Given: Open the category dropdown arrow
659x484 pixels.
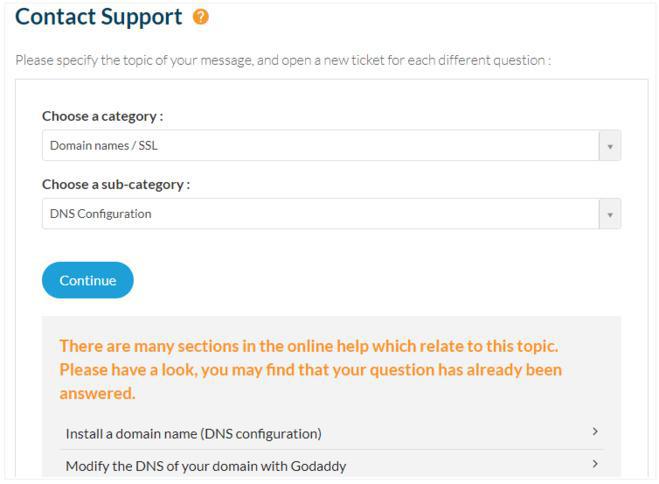Looking at the screenshot, I should (609, 146).
